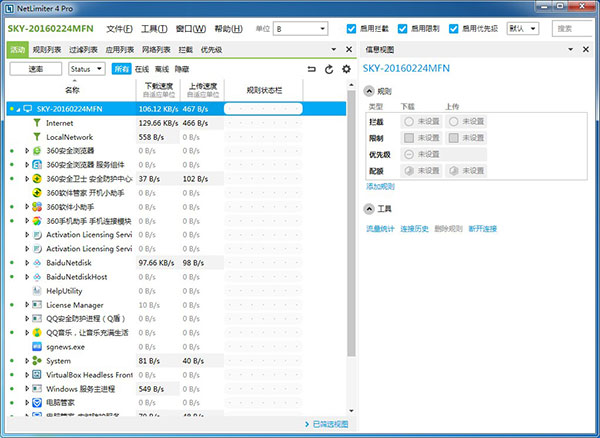Click the LocalNetwork filter funnel icon
Viewport: 600px width, 438px height.
coord(37,136)
